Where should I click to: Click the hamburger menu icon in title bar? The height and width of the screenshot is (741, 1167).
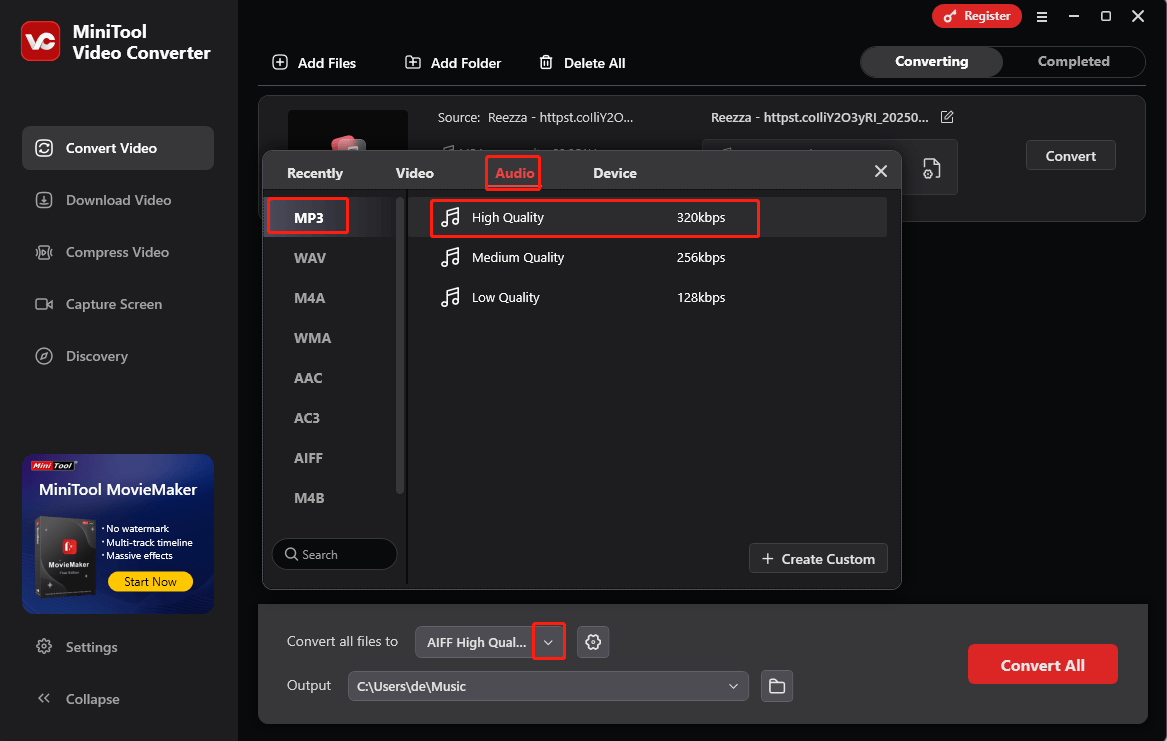1042,16
